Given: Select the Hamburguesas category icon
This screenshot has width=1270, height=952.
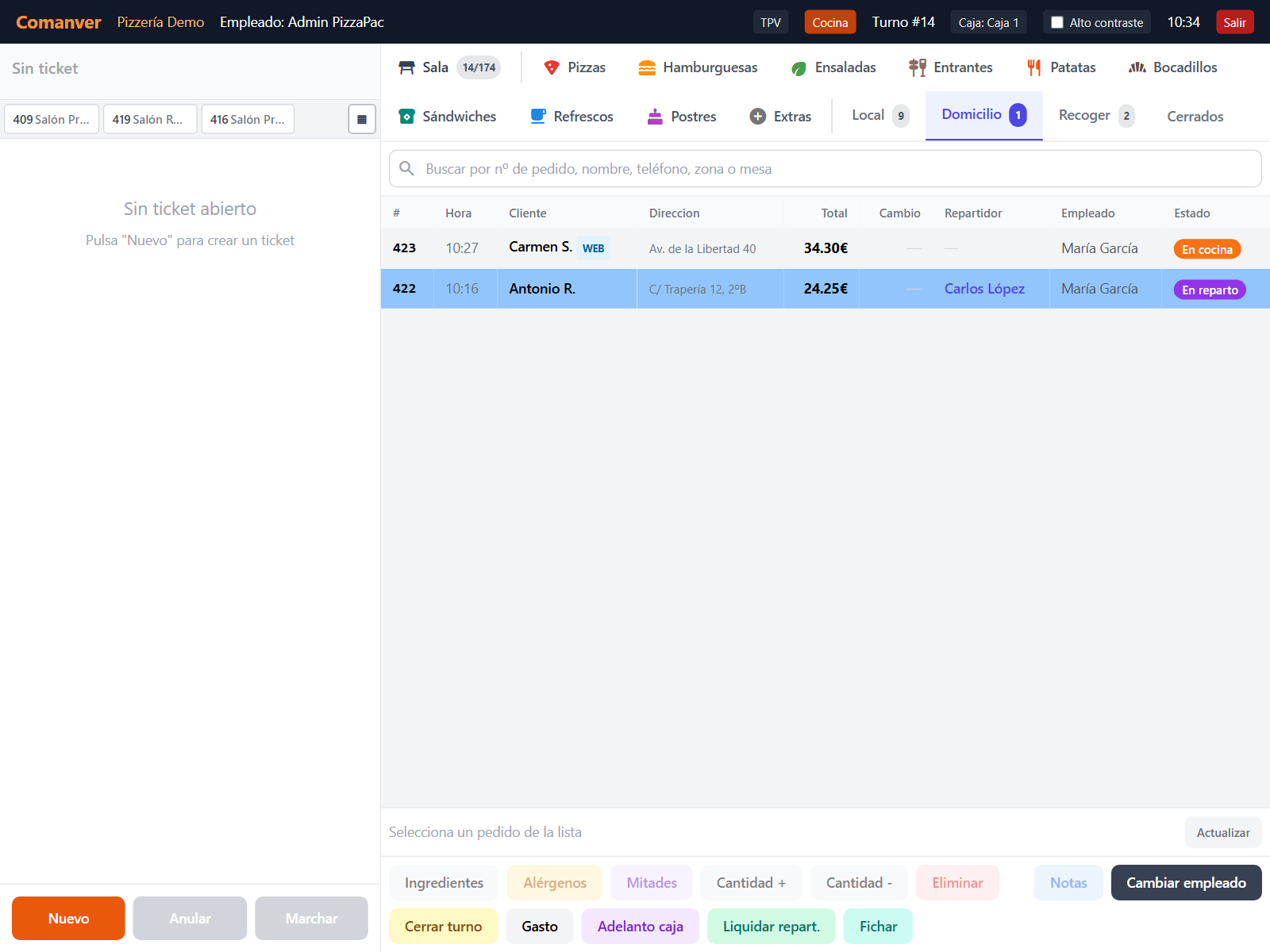Looking at the screenshot, I should click(x=647, y=67).
